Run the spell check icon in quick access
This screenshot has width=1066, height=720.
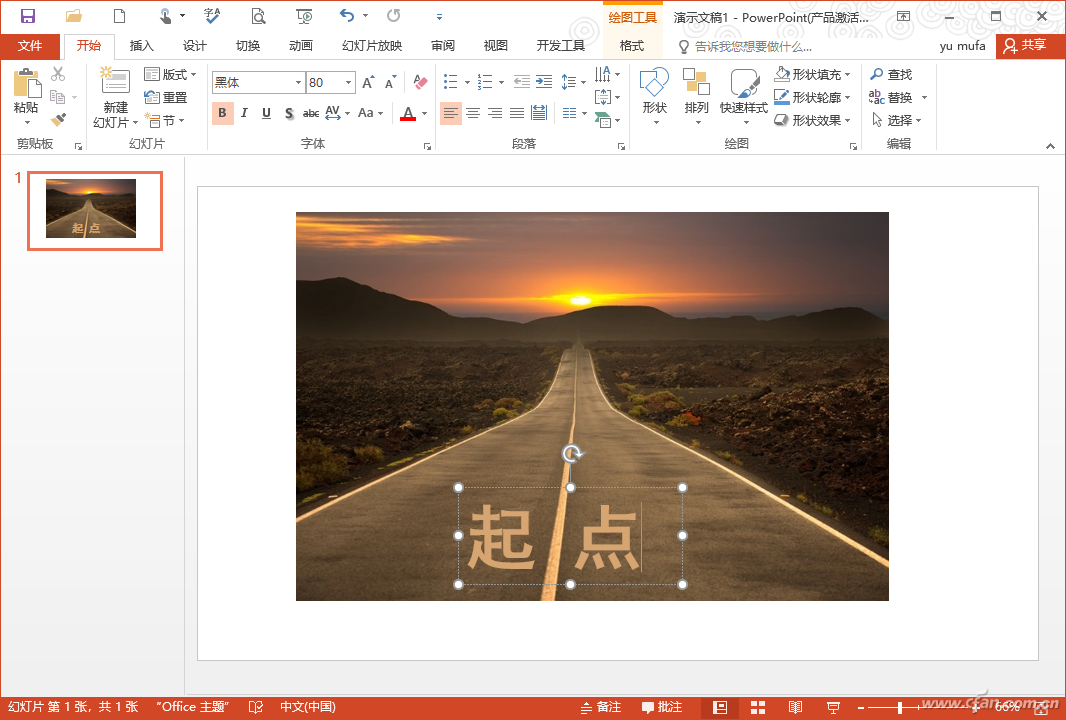click(211, 16)
